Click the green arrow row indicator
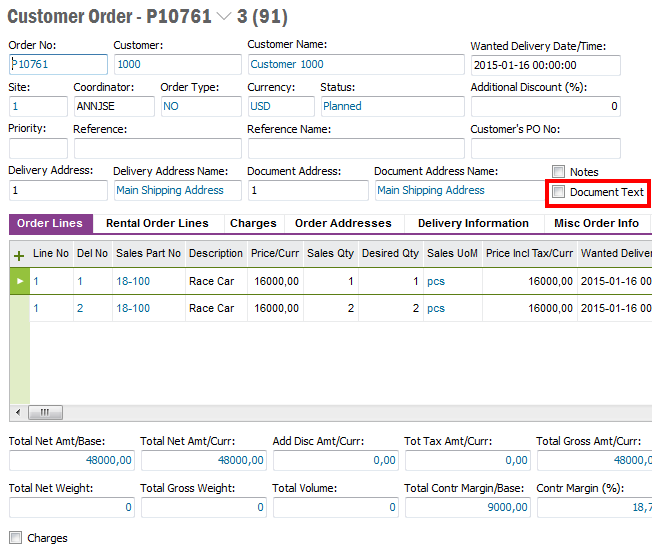Screen dimensions: 652x560 (18, 282)
